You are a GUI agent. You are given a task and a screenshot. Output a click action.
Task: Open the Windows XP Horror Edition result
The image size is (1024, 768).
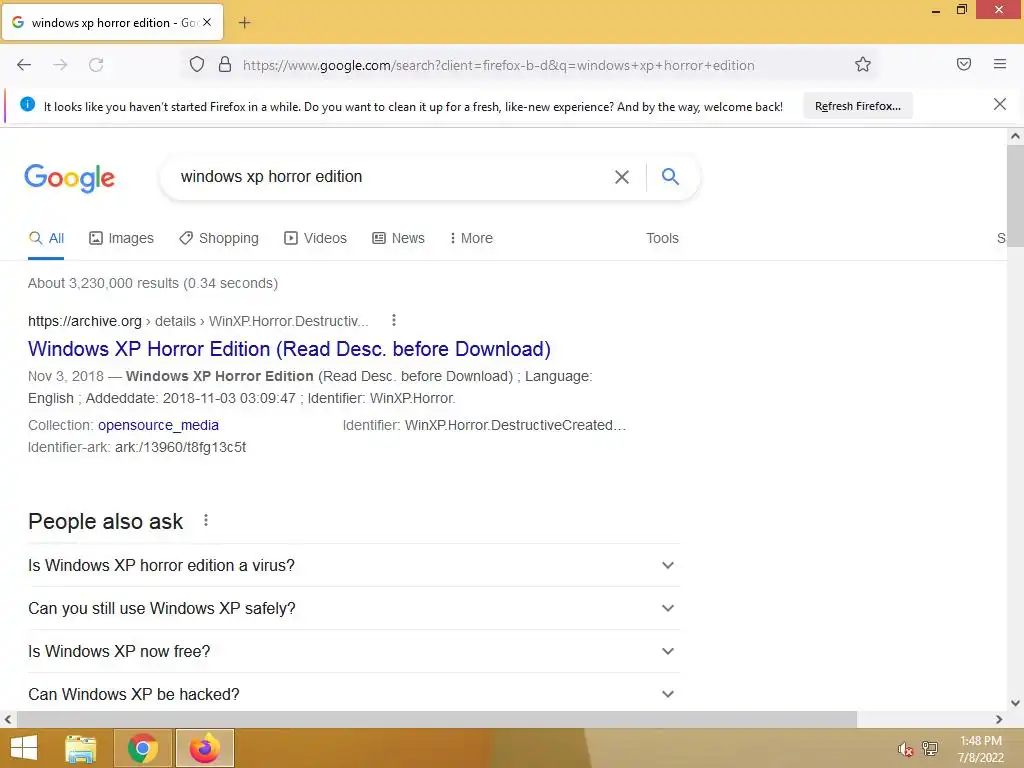(289, 349)
